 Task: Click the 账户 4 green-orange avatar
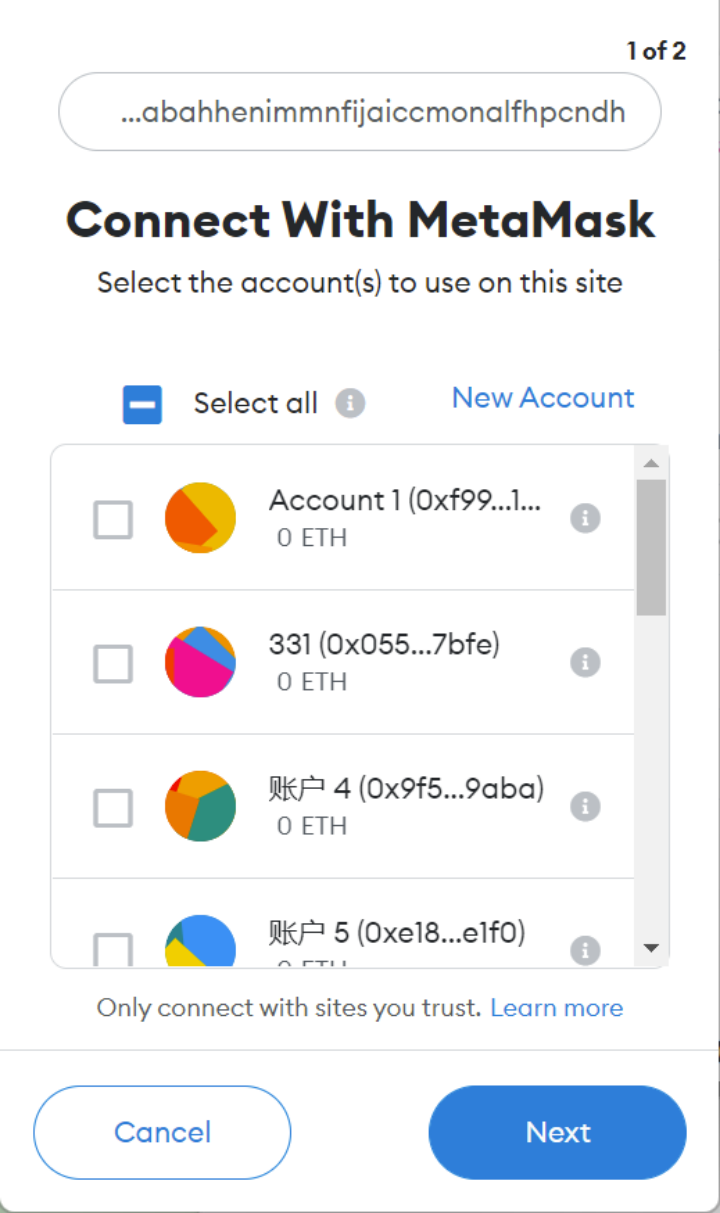200,806
